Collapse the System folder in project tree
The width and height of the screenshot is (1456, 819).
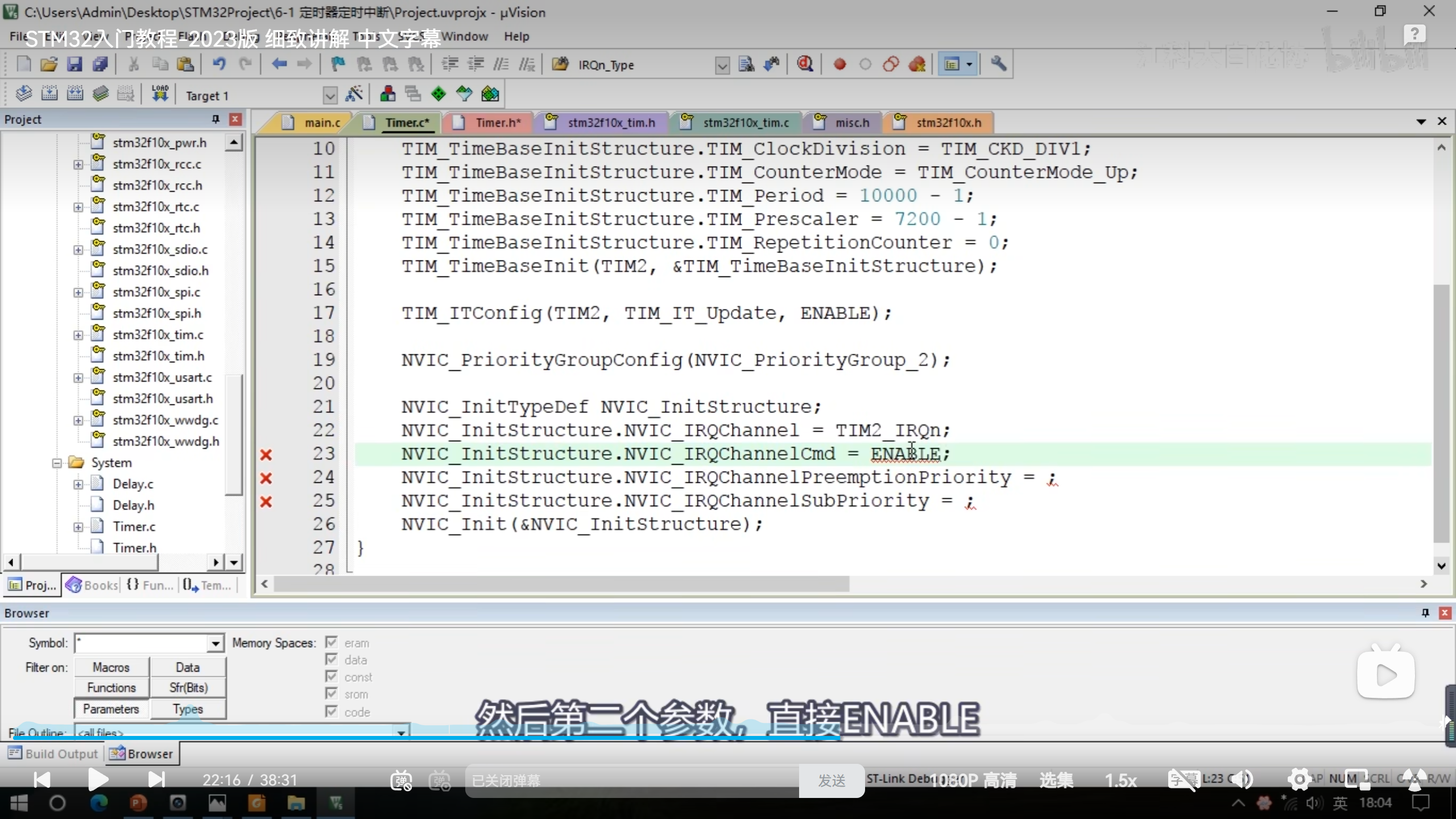click(57, 463)
